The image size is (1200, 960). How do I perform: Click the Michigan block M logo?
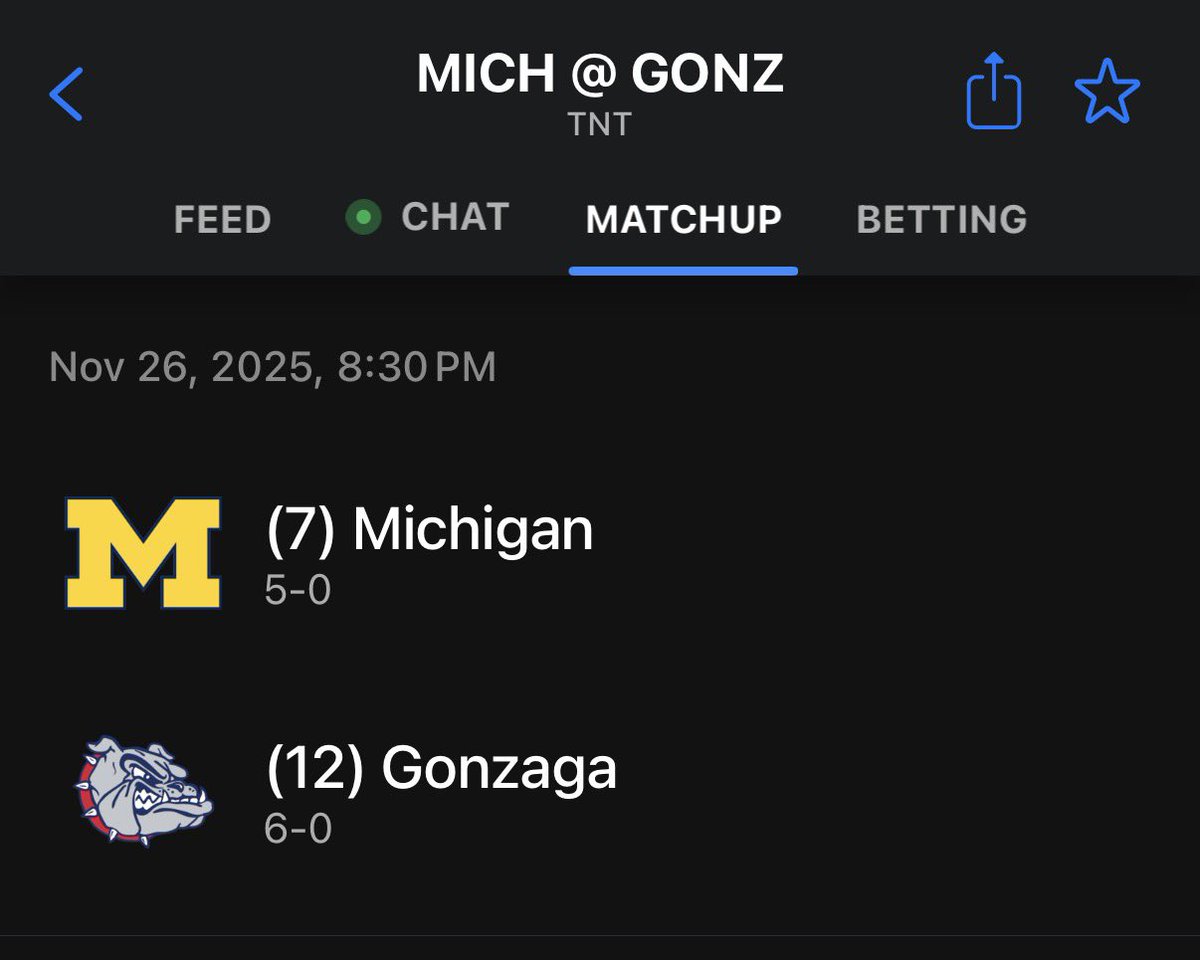click(x=143, y=553)
